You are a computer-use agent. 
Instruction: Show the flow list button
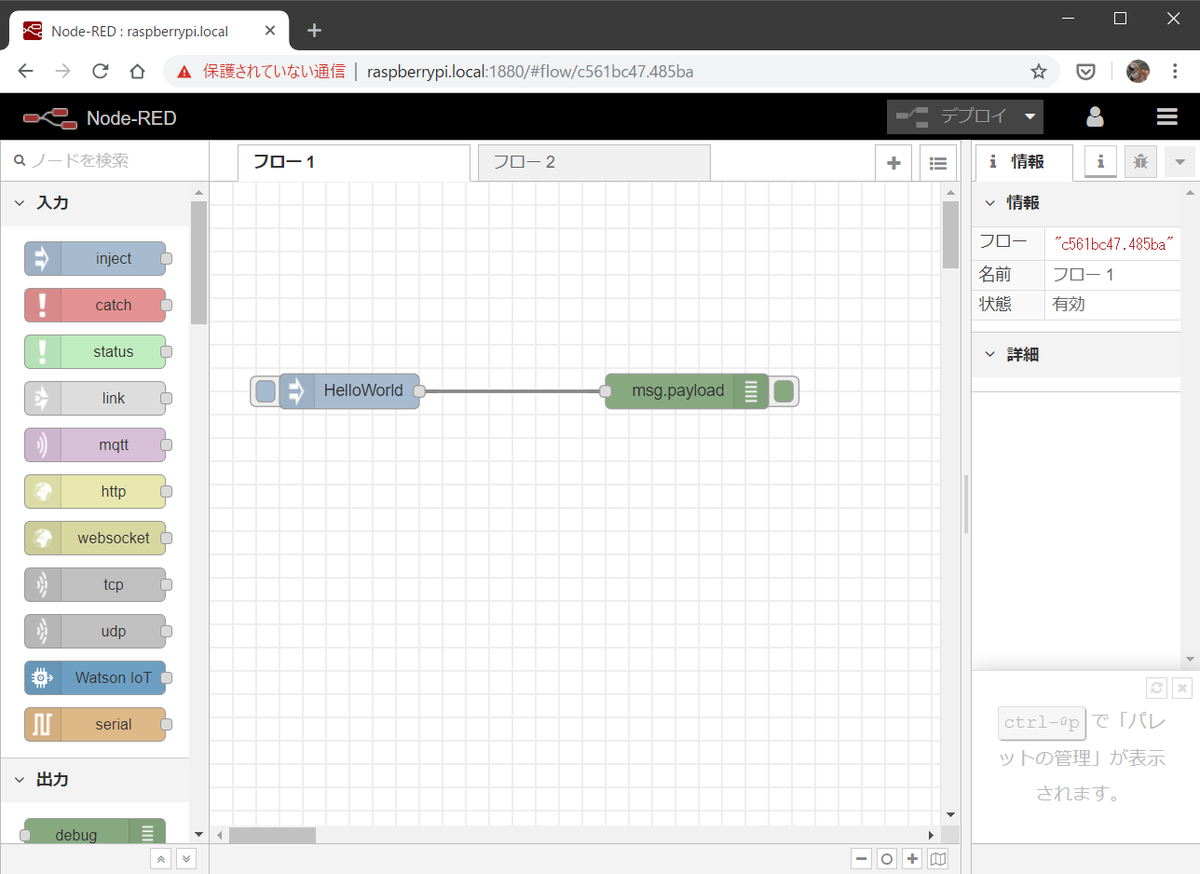[938, 163]
